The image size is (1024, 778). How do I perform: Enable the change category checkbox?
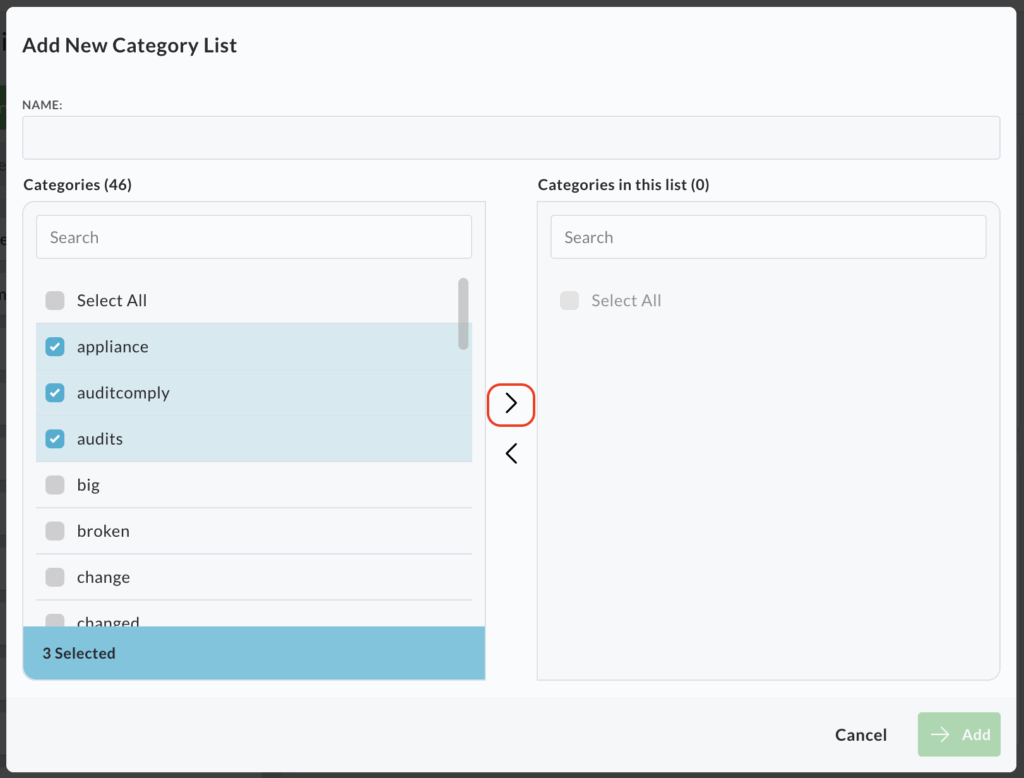55,577
